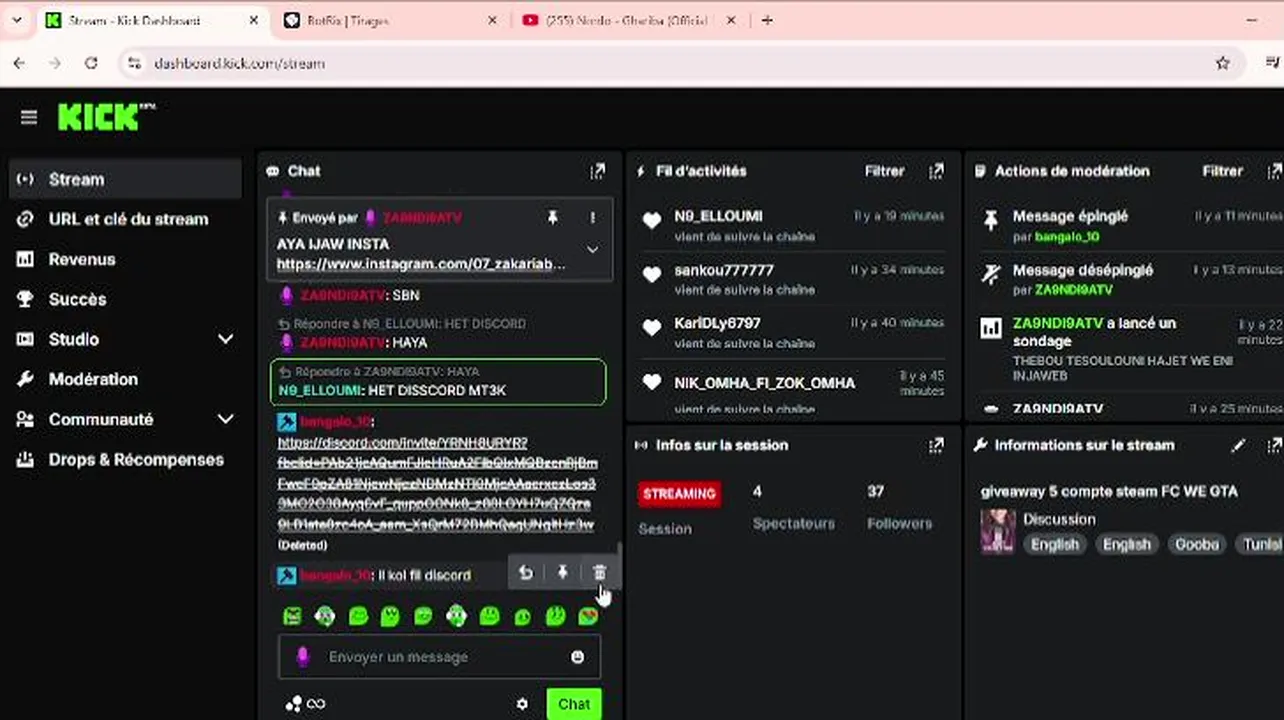View site information next to the URL
This screenshot has height=720, width=1284.
[135, 63]
